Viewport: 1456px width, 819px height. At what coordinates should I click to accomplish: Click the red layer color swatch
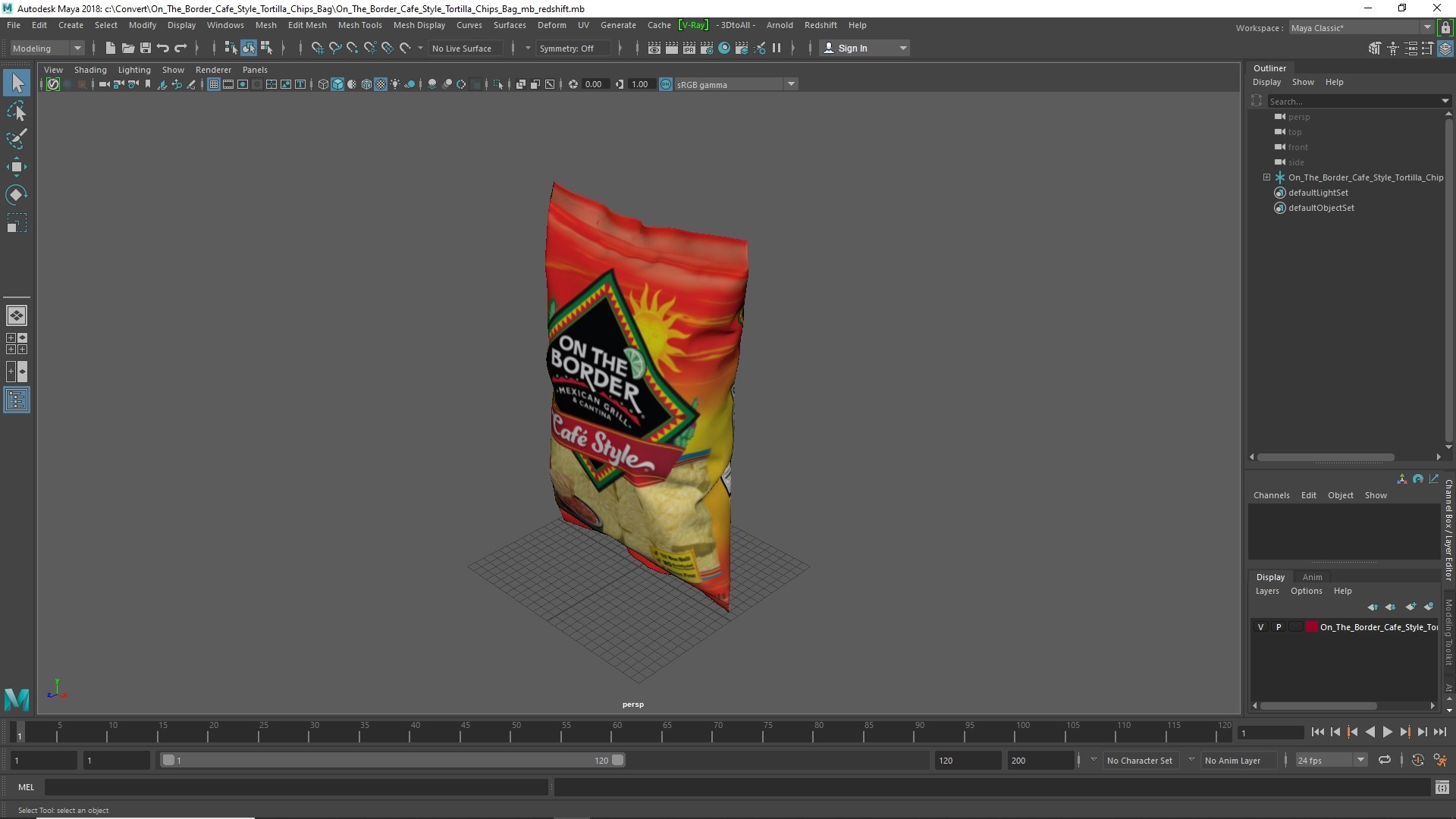(x=1311, y=627)
